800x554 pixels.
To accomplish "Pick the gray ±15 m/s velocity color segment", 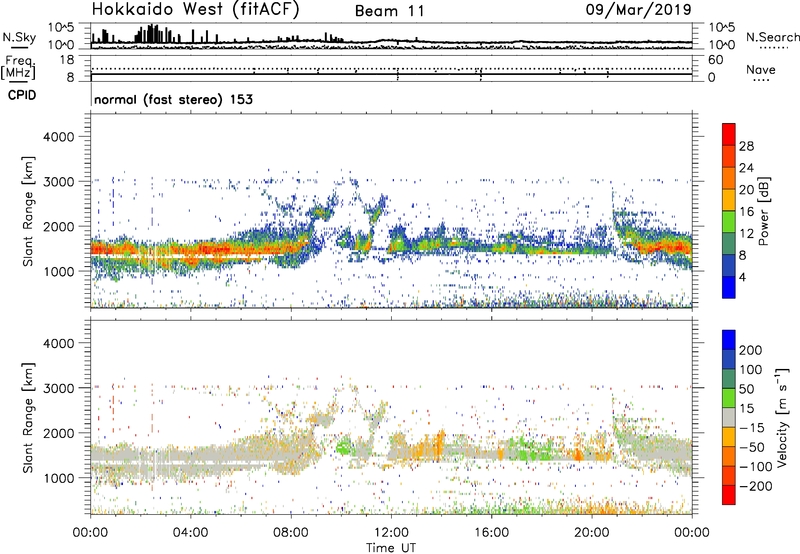I will click(x=729, y=418).
